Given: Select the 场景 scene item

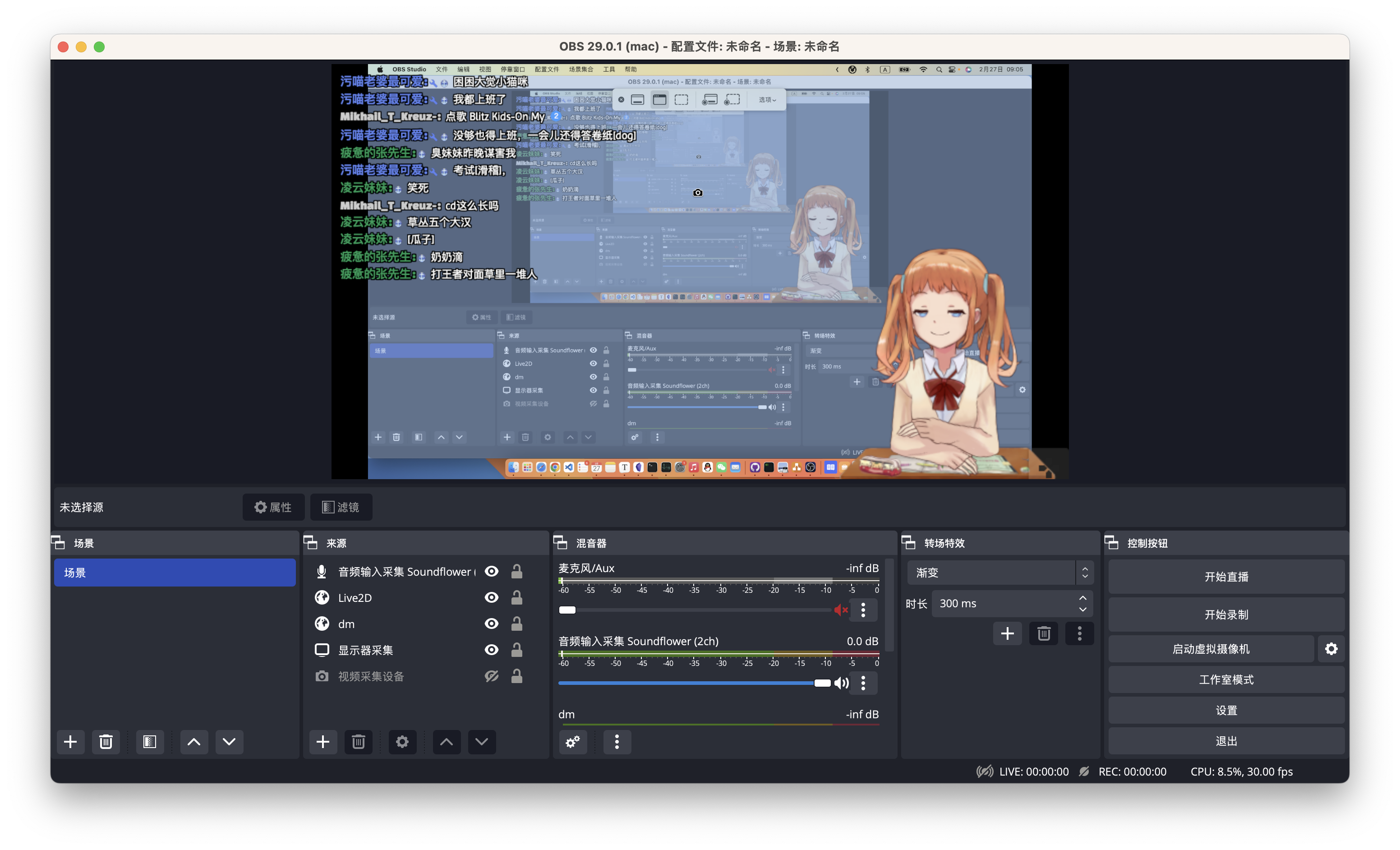Looking at the screenshot, I should coord(175,573).
